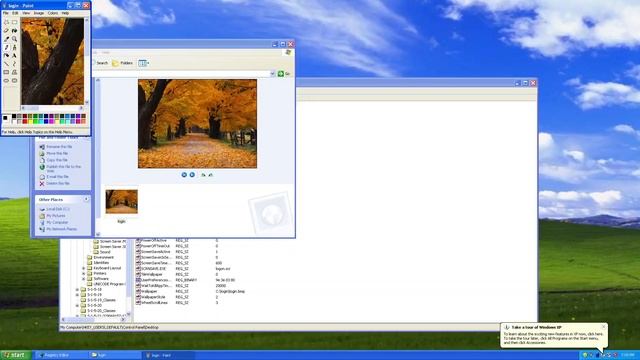Click the green Go button in Explorer
The image size is (640, 360).
(284, 73)
